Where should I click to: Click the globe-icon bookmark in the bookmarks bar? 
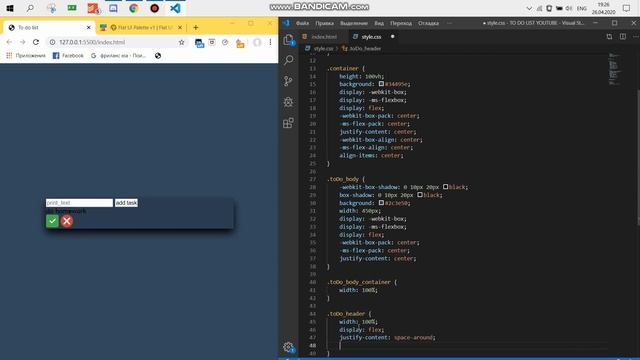pos(158,56)
